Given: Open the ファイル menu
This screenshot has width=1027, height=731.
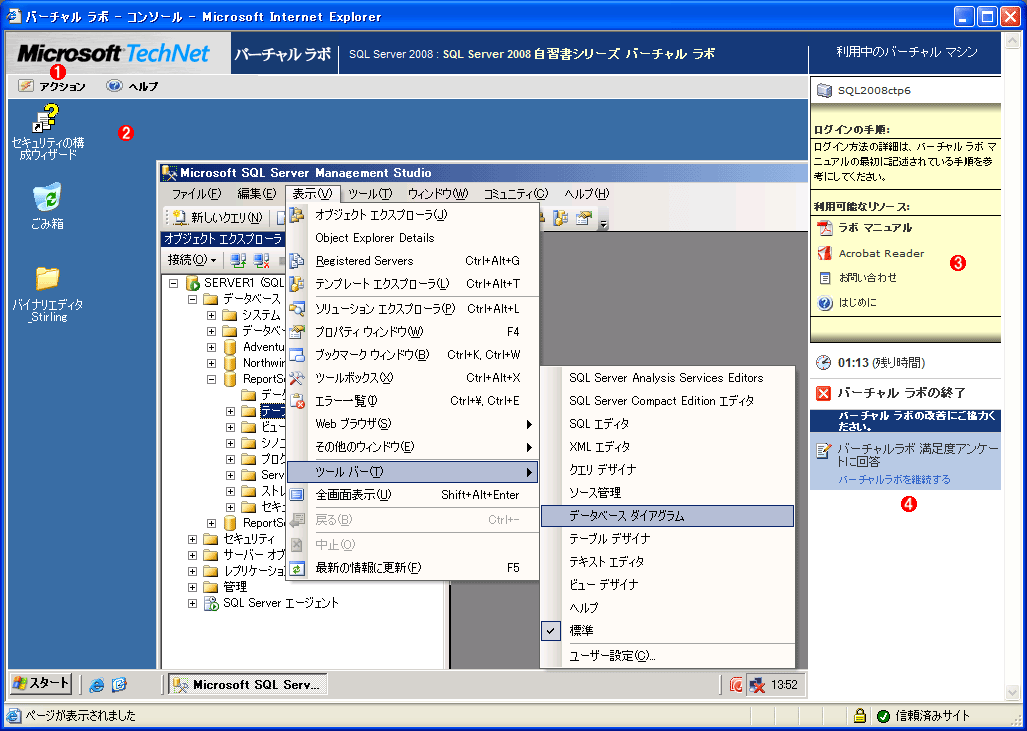Looking at the screenshot, I should point(197,194).
